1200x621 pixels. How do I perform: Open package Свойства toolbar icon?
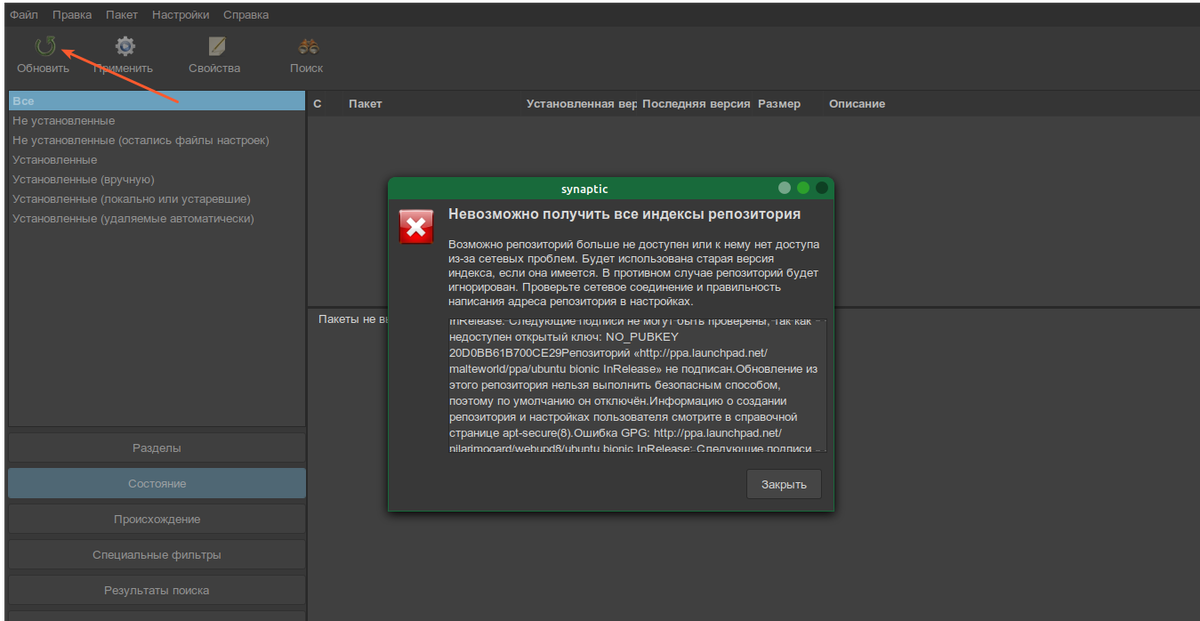216,46
